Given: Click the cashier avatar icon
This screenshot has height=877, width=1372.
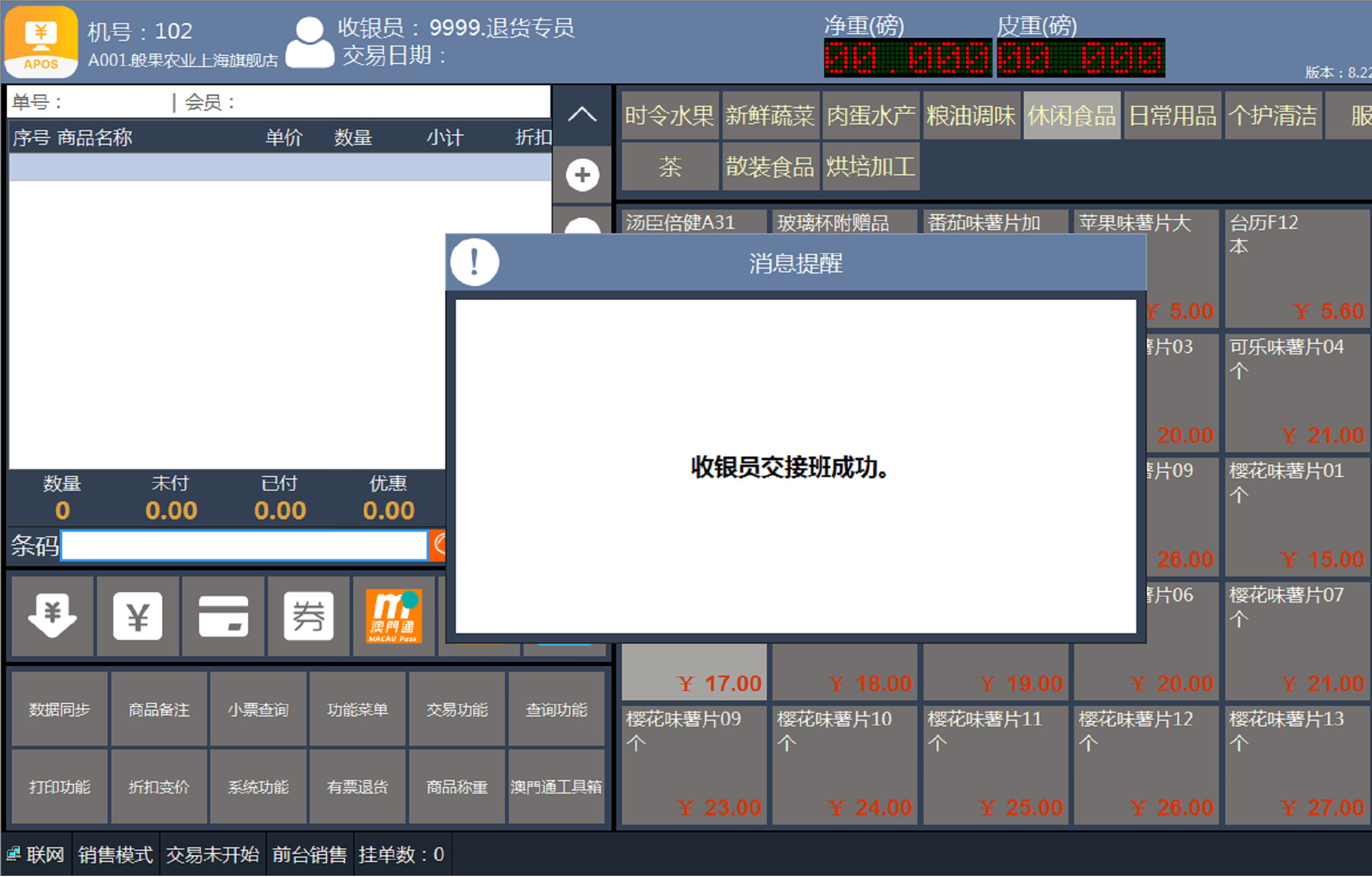Looking at the screenshot, I should (309, 42).
